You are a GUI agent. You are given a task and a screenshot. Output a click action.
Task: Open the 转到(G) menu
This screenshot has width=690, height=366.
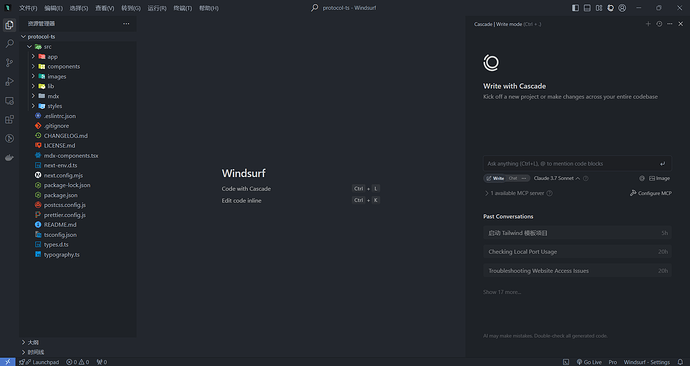click(131, 8)
